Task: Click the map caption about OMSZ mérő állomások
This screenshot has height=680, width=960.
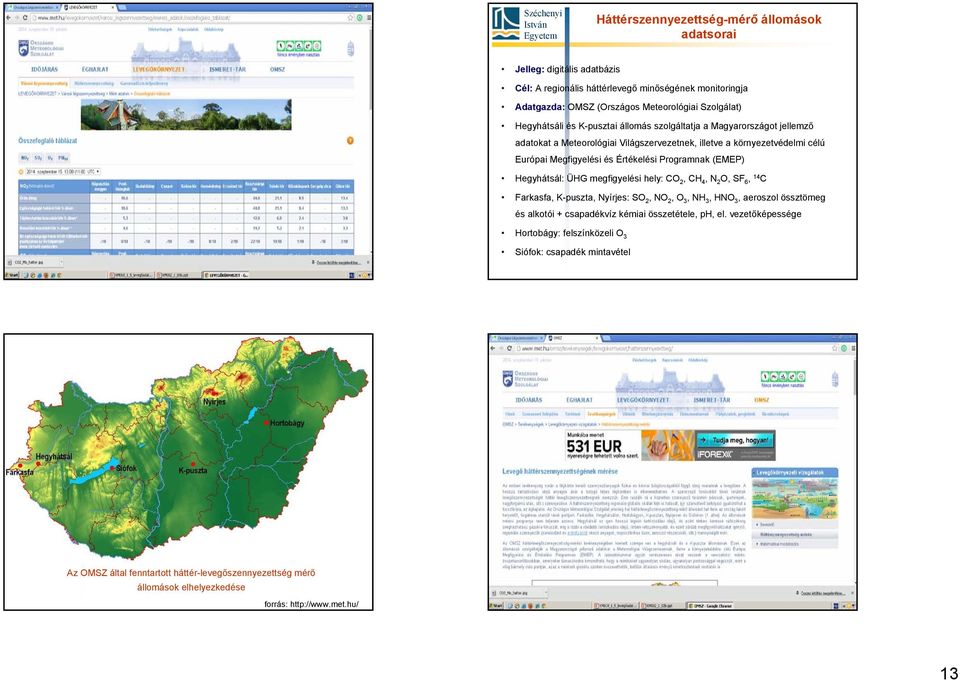Action: point(191,580)
